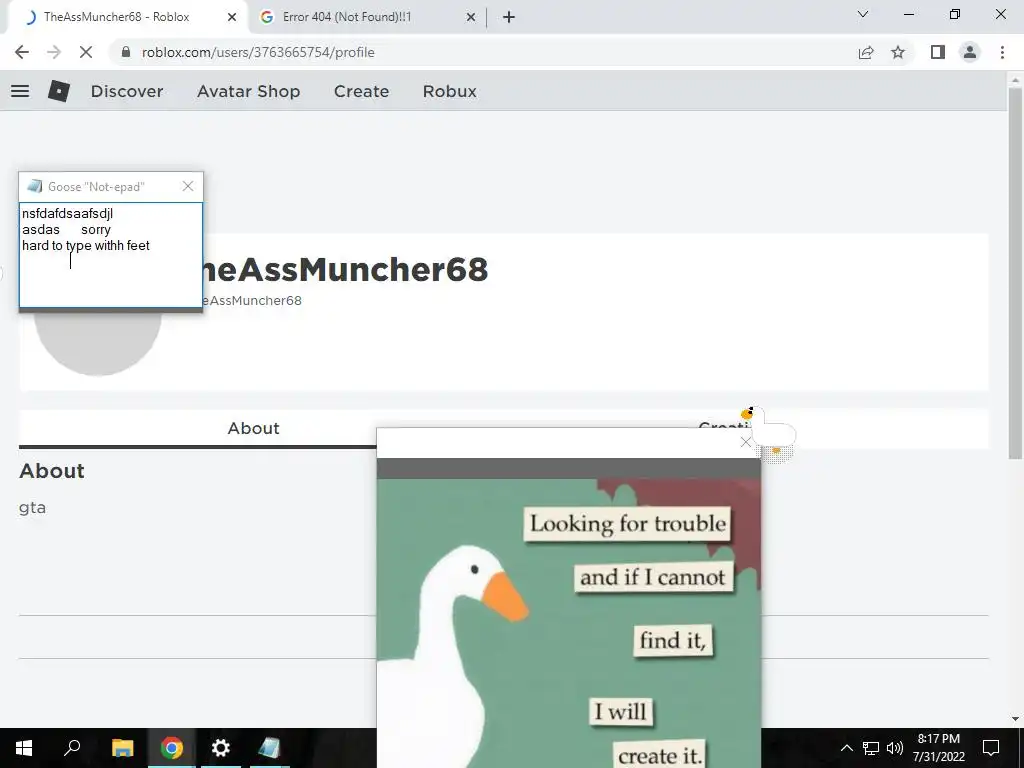Open the tab search chevron

[x=863, y=14]
